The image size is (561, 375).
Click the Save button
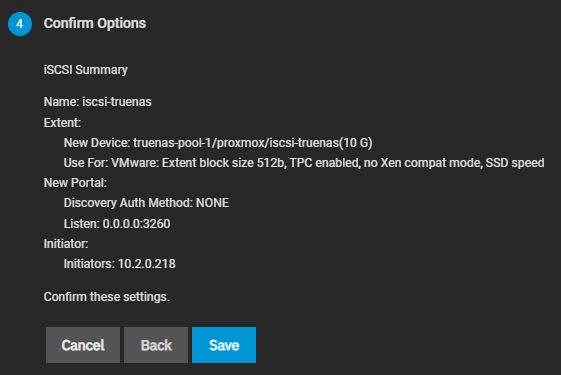point(224,345)
